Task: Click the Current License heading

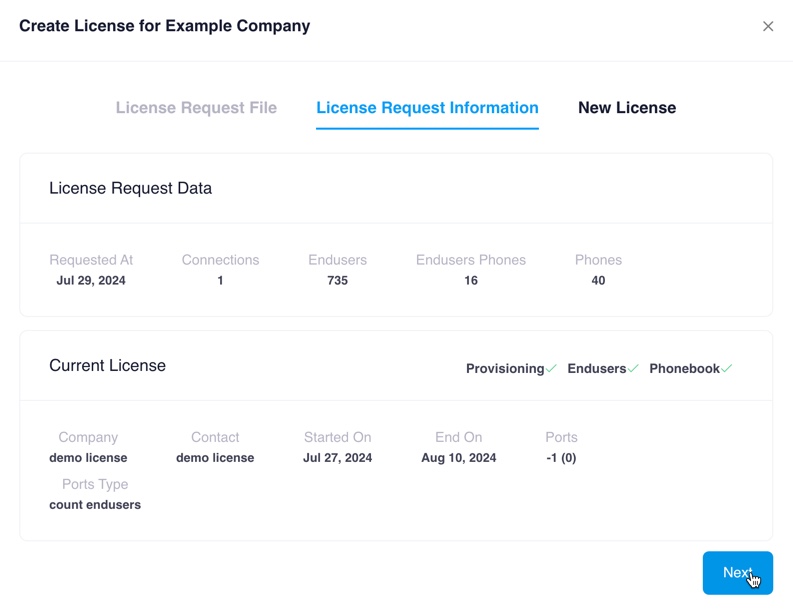Action: (107, 366)
